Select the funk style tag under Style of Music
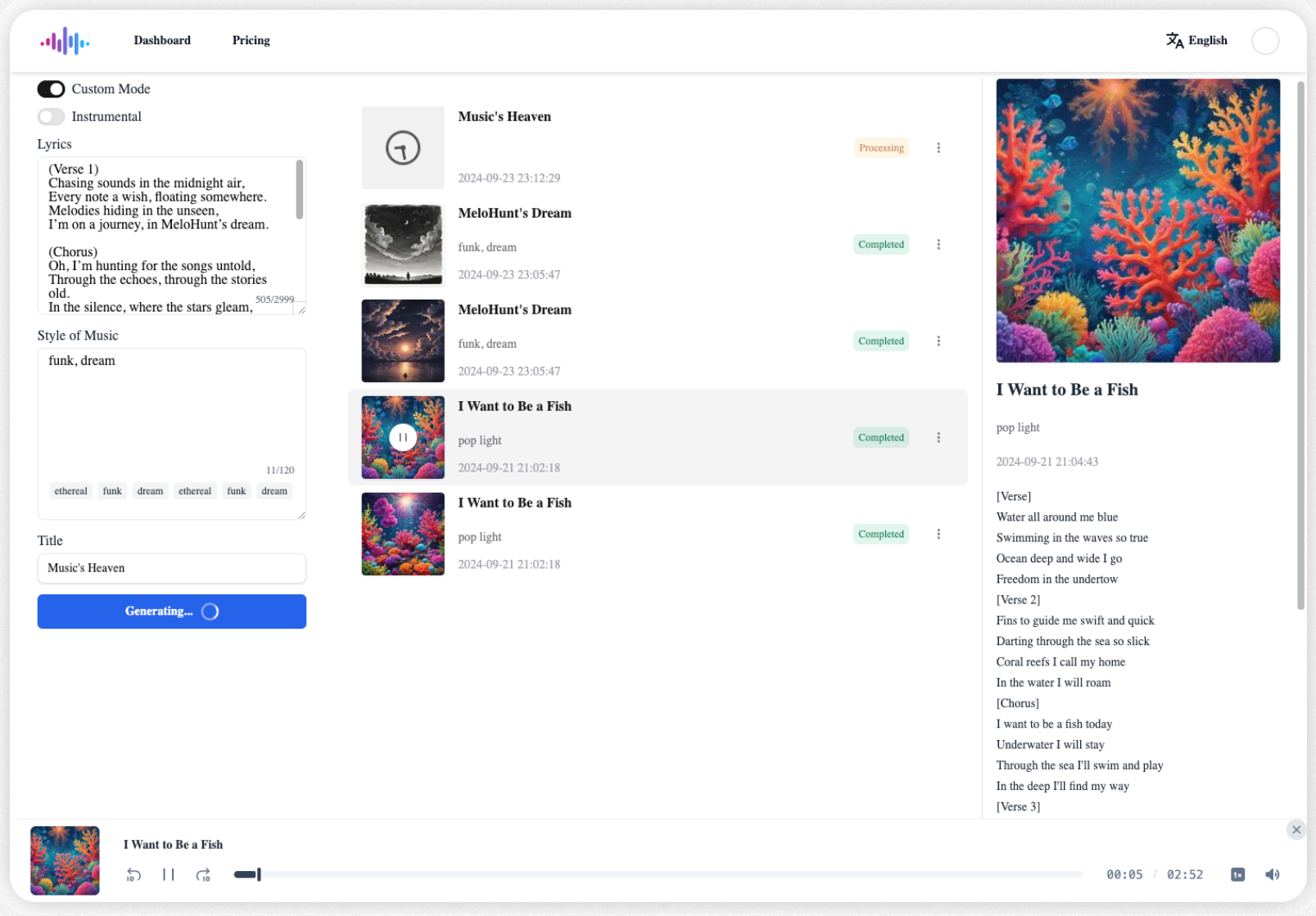Viewport: 1316px width, 916px height. (x=111, y=490)
